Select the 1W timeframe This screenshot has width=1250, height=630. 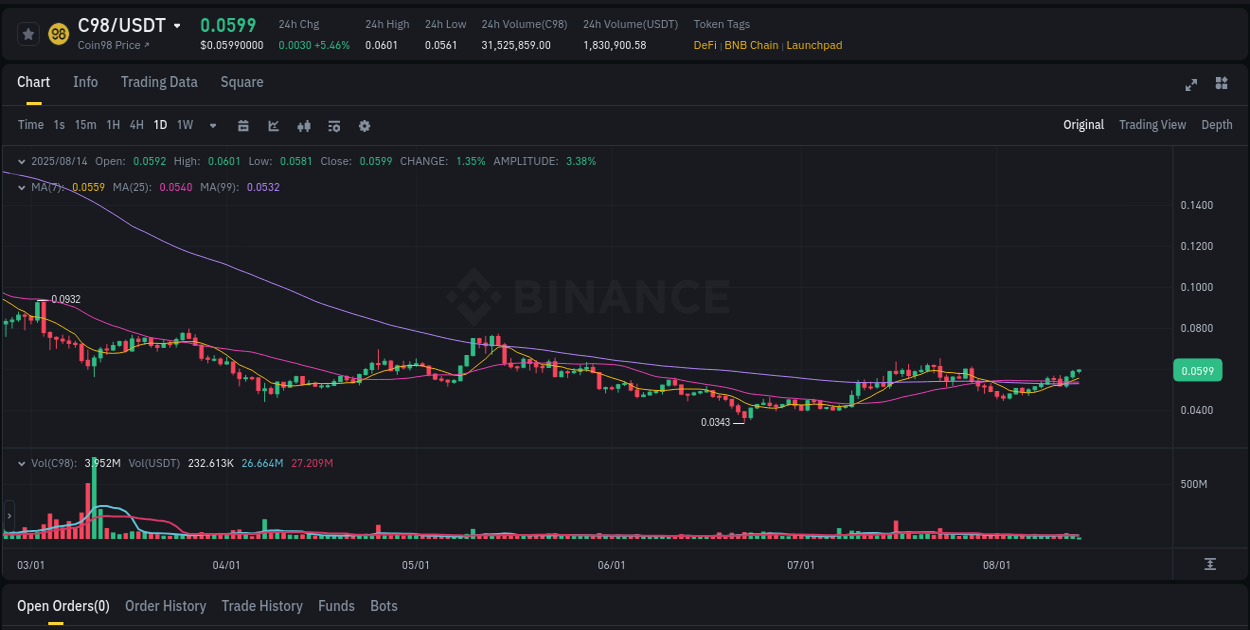tap(184, 125)
